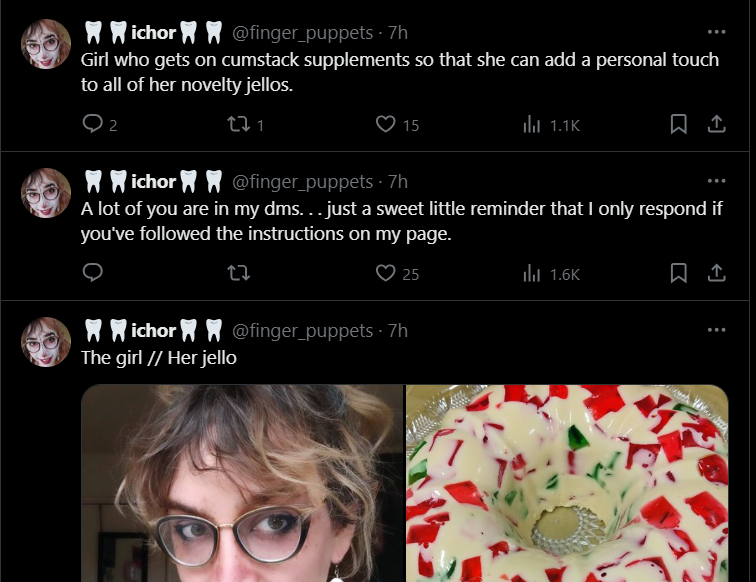
Task: Reply to the dms reminder tweet
Action: click(93, 273)
